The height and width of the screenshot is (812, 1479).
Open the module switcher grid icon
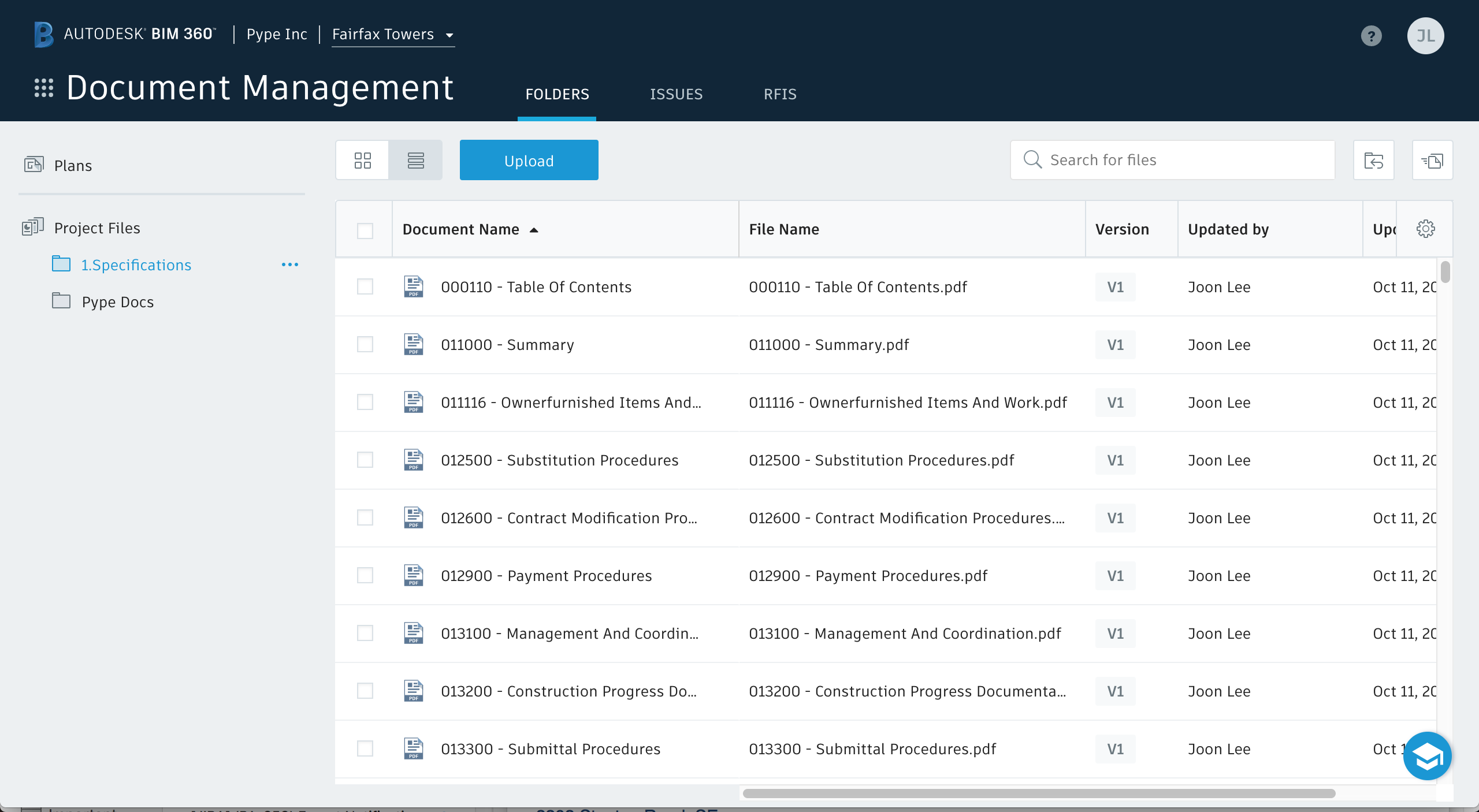tap(44, 88)
